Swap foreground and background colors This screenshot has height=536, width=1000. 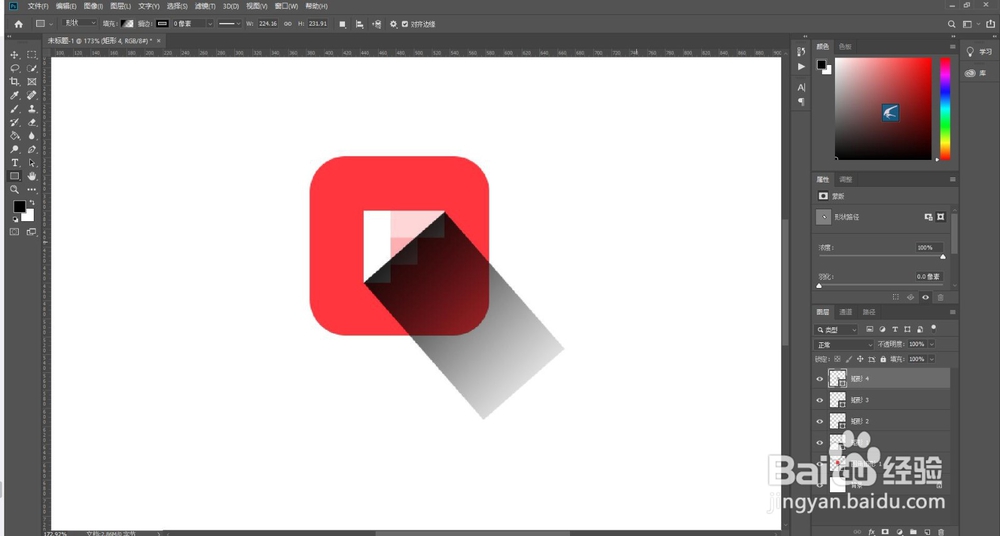(x=32, y=203)
